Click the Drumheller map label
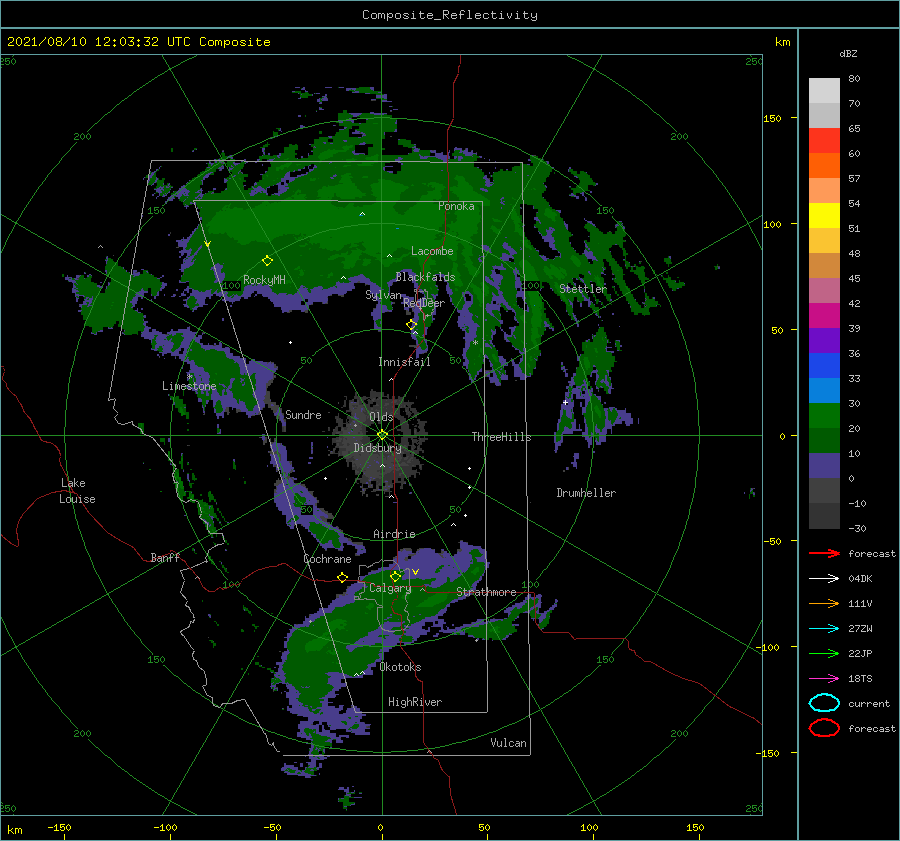 (586, 493)
